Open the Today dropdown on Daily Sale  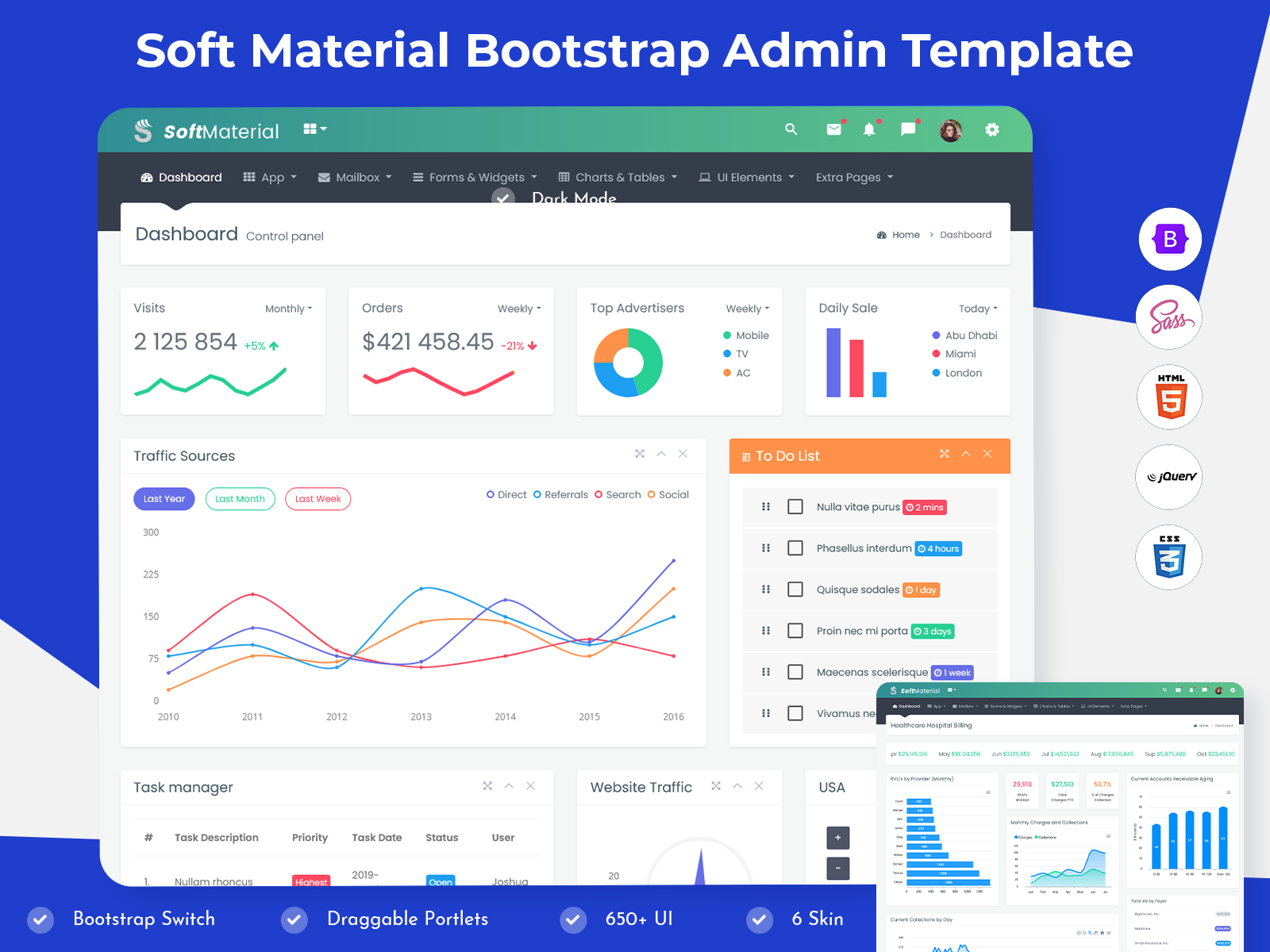pyautogui.click(x=977, y=309)
